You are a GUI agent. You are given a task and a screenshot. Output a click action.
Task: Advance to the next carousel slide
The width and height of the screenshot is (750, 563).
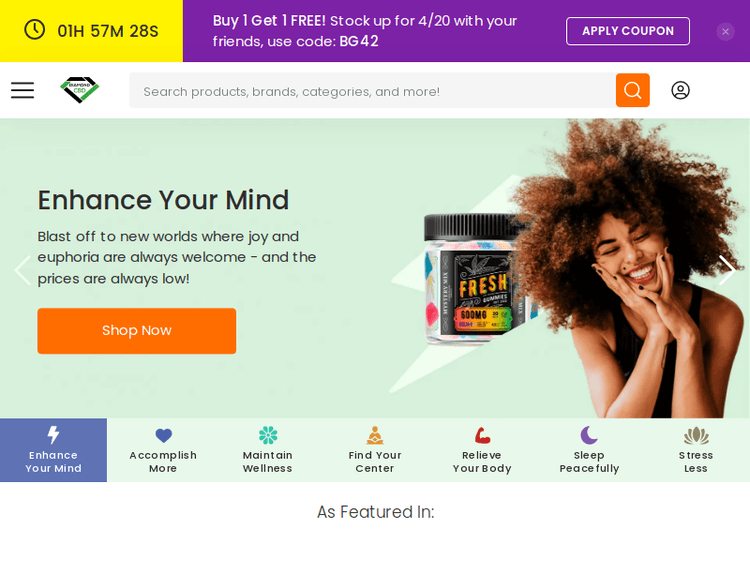click(727, 270)
